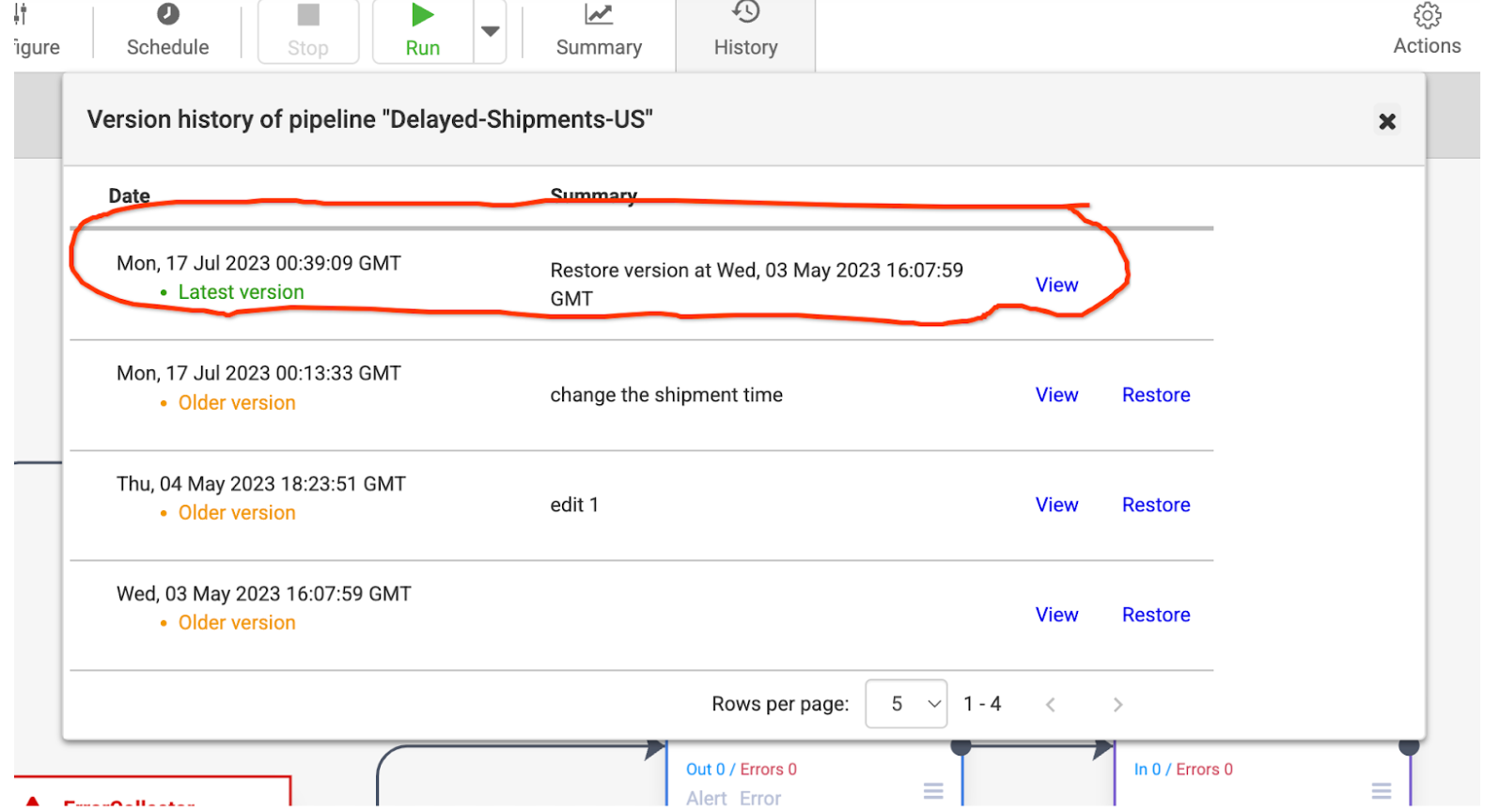Click the History clock-arrow icon
This screenshot has width=1485, height=812.
coord(746,11)
